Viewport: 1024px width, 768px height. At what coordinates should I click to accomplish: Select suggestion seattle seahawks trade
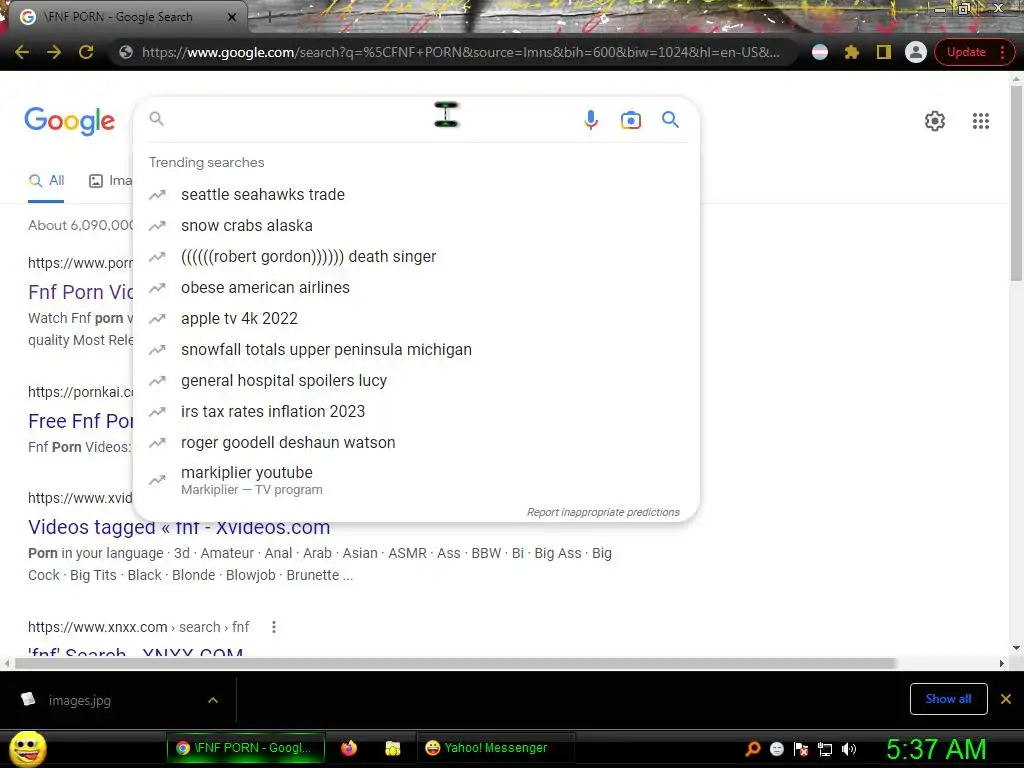(x=415, y=195)
